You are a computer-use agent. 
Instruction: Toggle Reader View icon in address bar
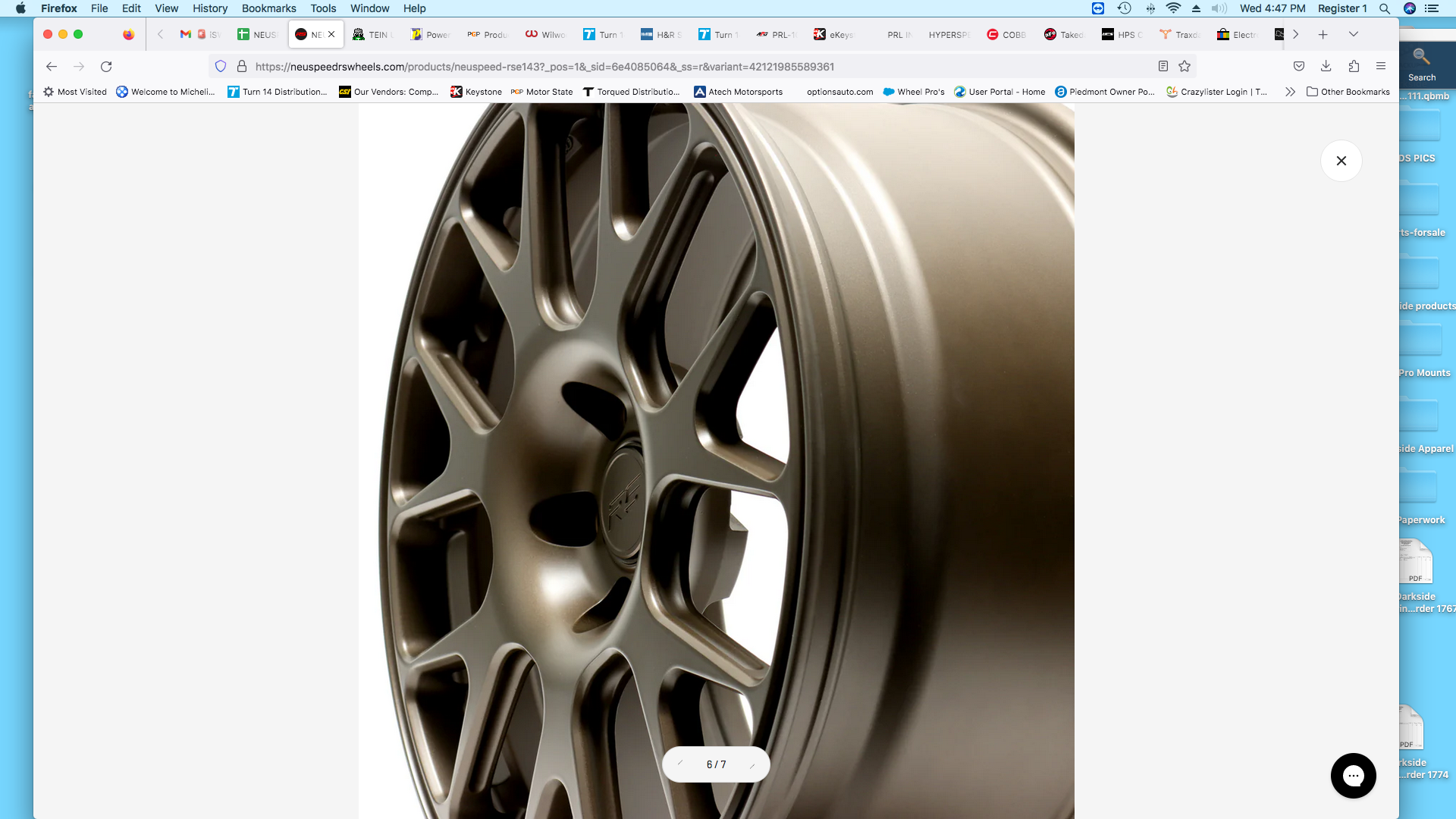(x=1163, y=67)
